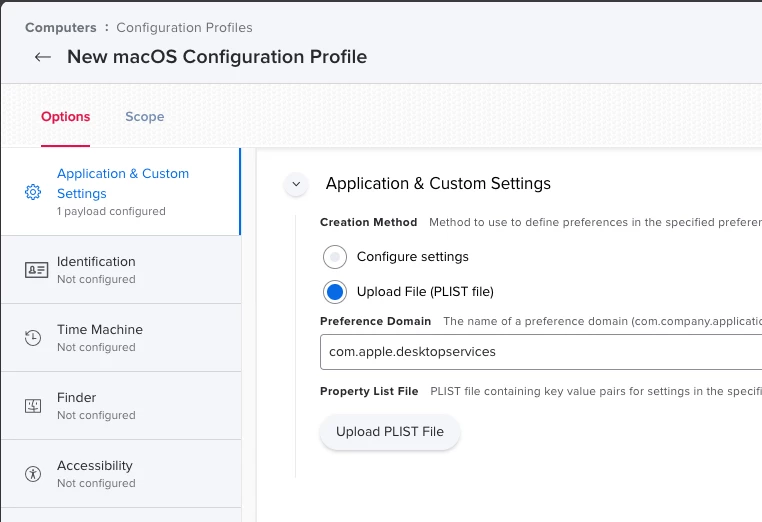Collapse the Application & Custom Settings section

tap(295, 184)
